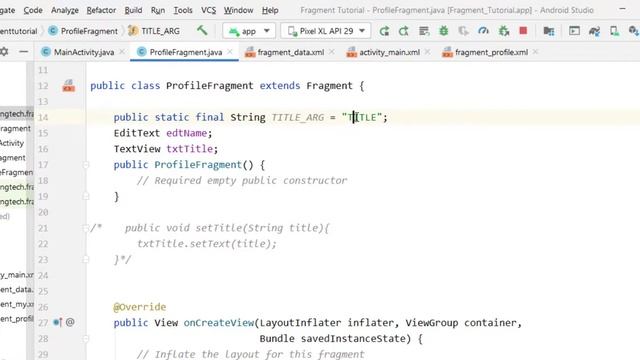
Task: Open the Window menu
Action: point(238,10)
